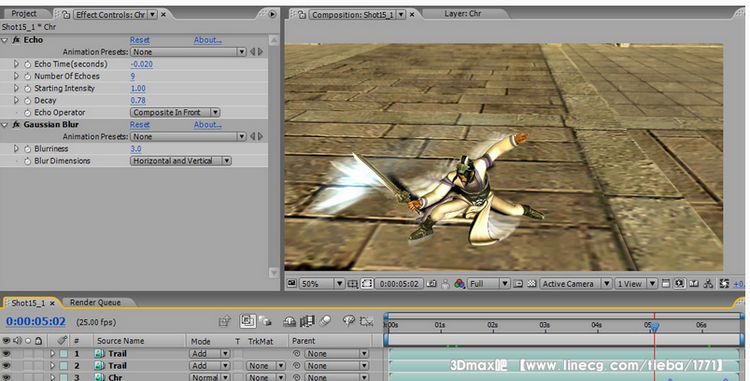
Task: Collapse the Gaussian Blur effect group
Action: [5, 125]
